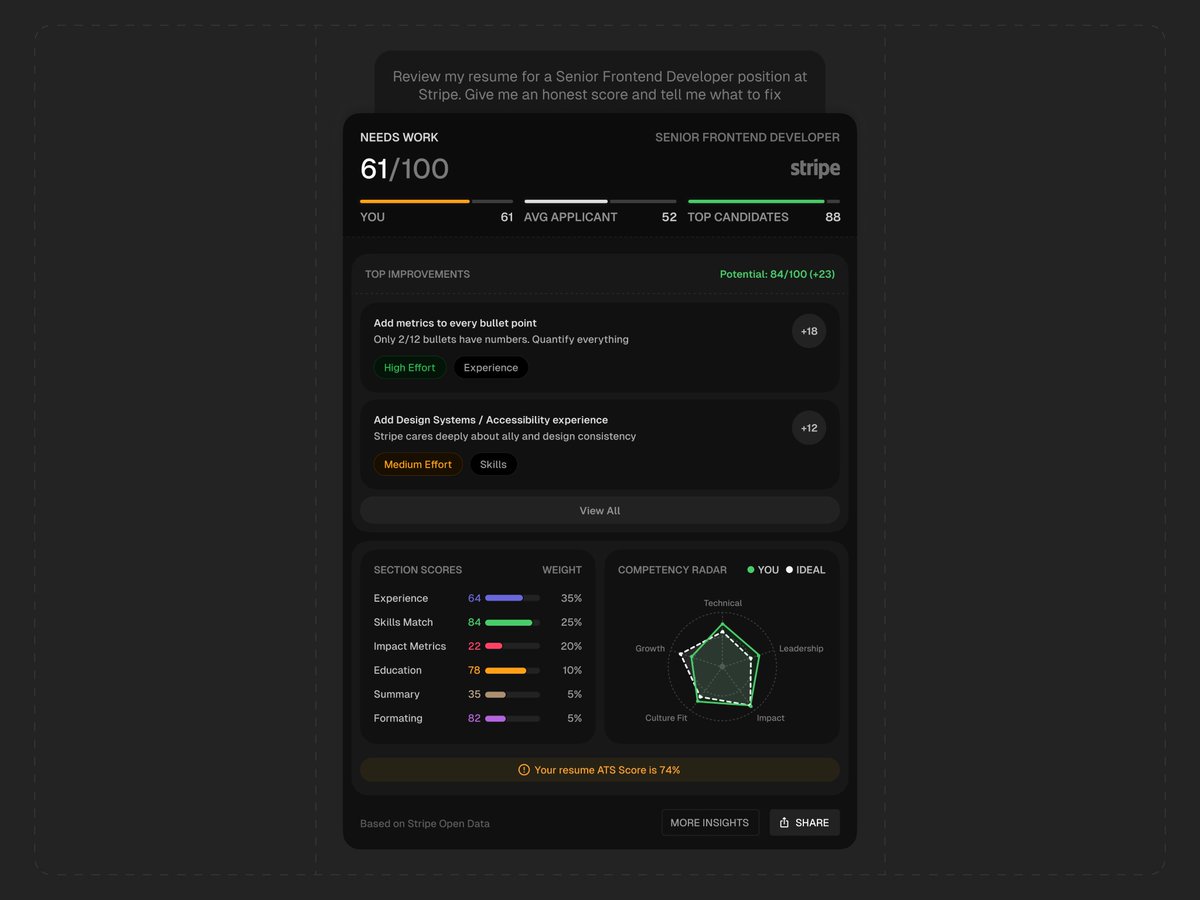This screenshot has height=900, width=1200.
Task: Click the SHARE button
Action: pyautogui.click(x=804, y=822)
